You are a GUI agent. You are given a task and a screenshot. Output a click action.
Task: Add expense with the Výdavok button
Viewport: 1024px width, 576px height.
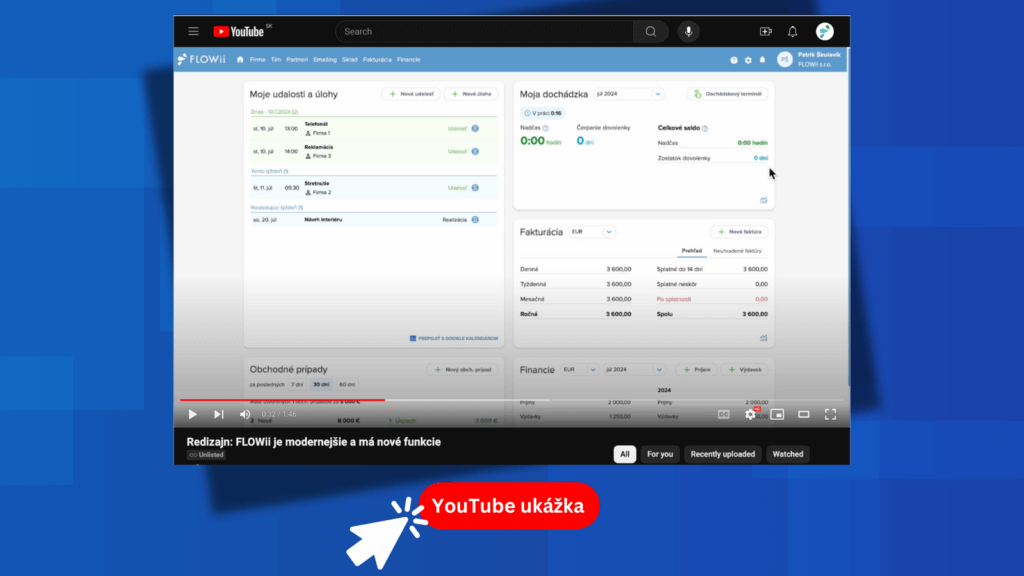click(x=744, y=370)
